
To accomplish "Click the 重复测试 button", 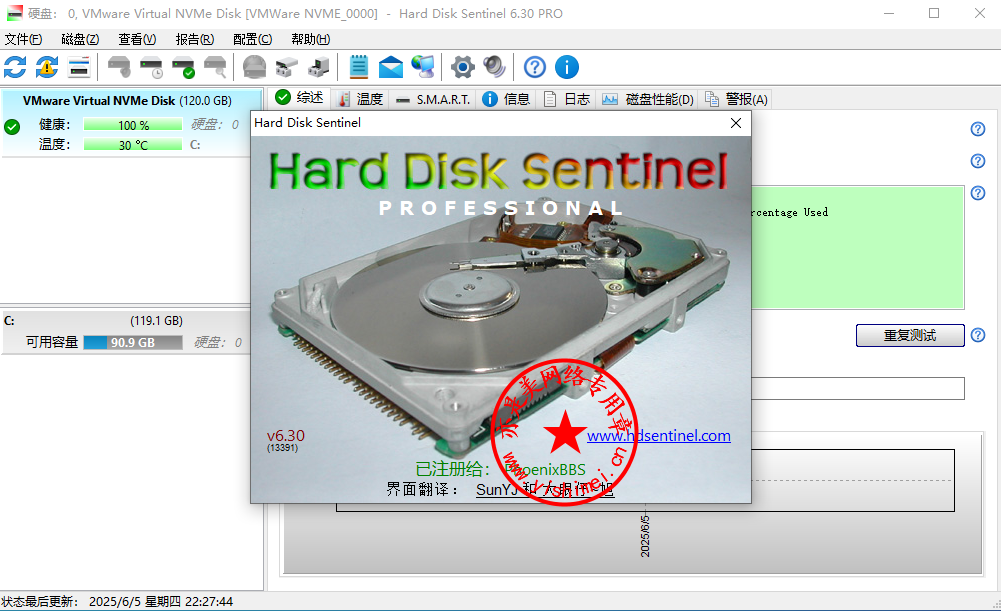I will point(910,335).
